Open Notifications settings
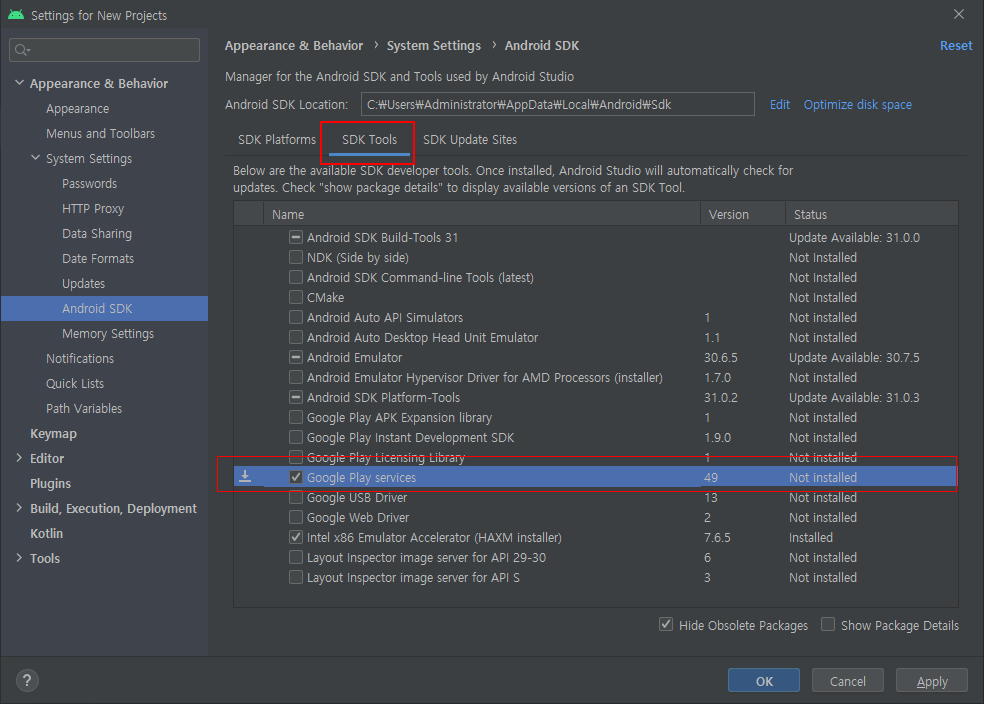 coord(80,358)
